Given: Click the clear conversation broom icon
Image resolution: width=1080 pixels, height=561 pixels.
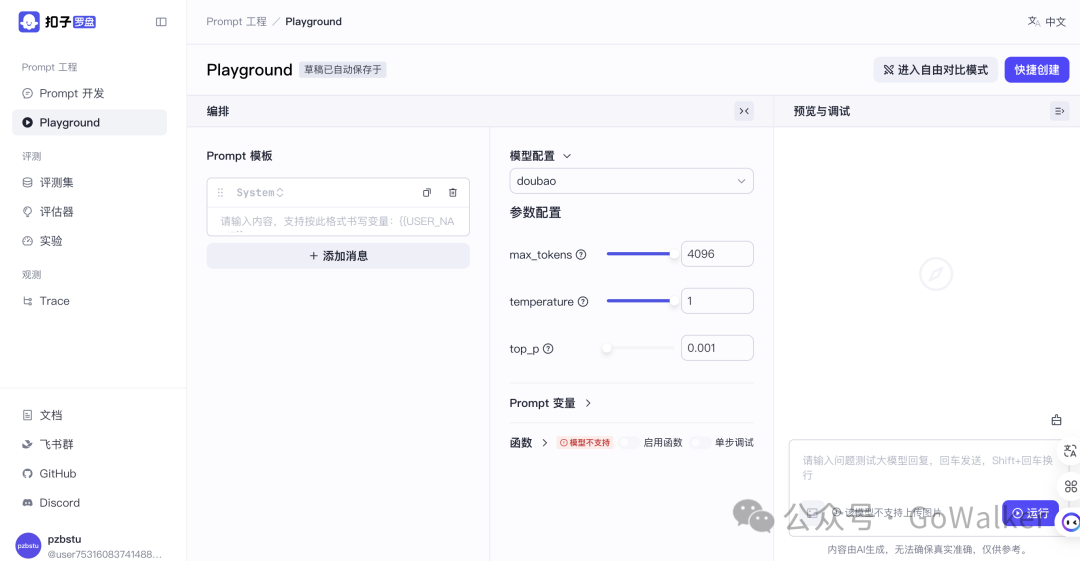Looking at the screenshot, I should point(1057,420).
